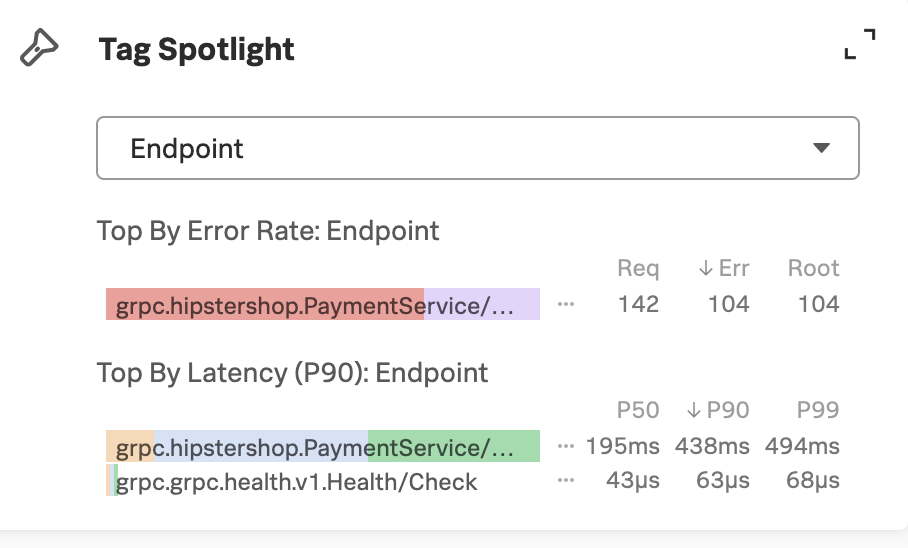Select purple segment of PaymentService error bar
908x548 pixels.
point(482,304)
